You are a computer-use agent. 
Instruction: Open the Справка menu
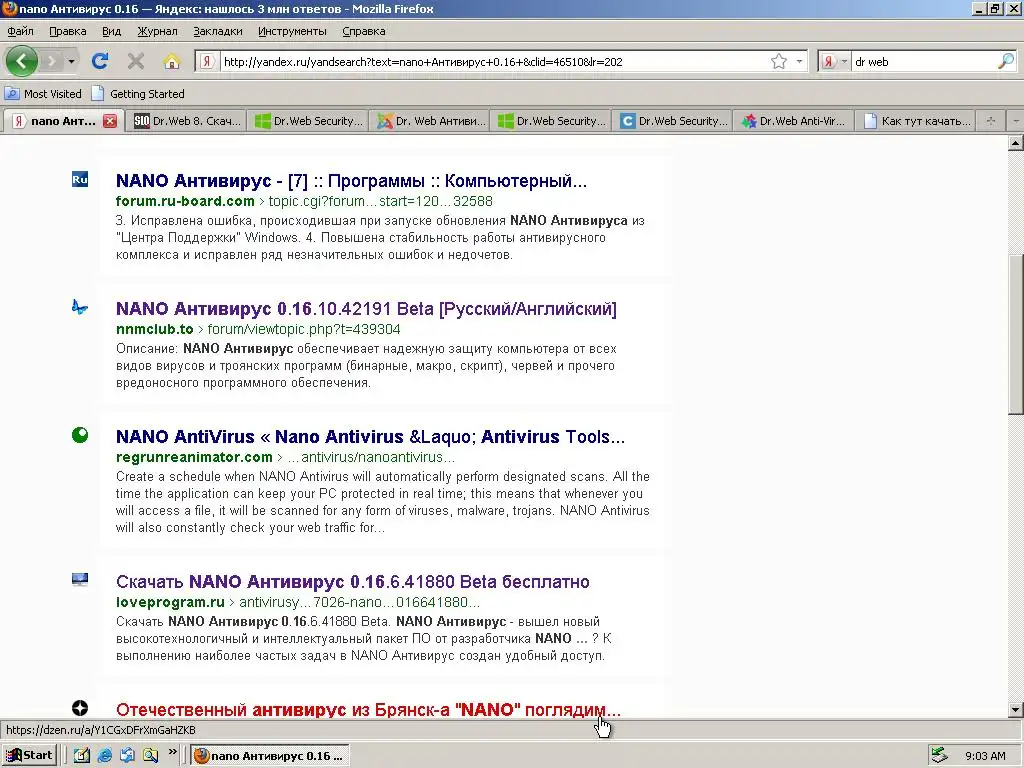[x=363, y=31]
